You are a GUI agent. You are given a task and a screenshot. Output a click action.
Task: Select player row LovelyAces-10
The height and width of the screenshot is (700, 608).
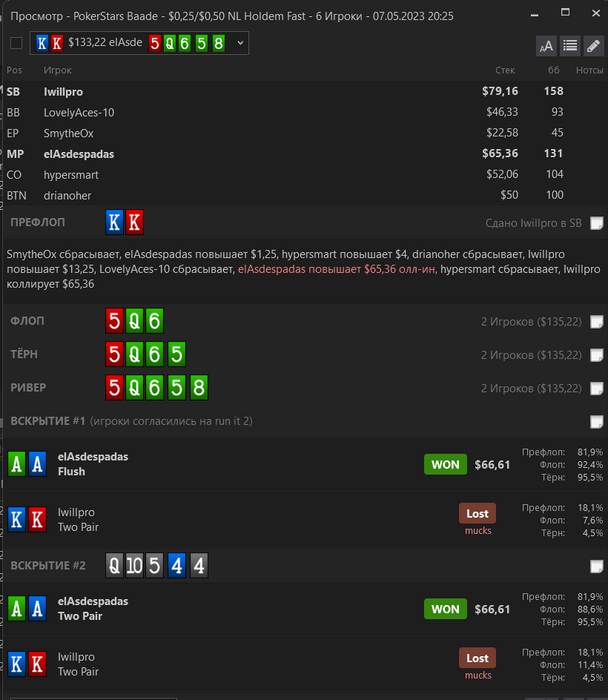click(x=305, y=112)
